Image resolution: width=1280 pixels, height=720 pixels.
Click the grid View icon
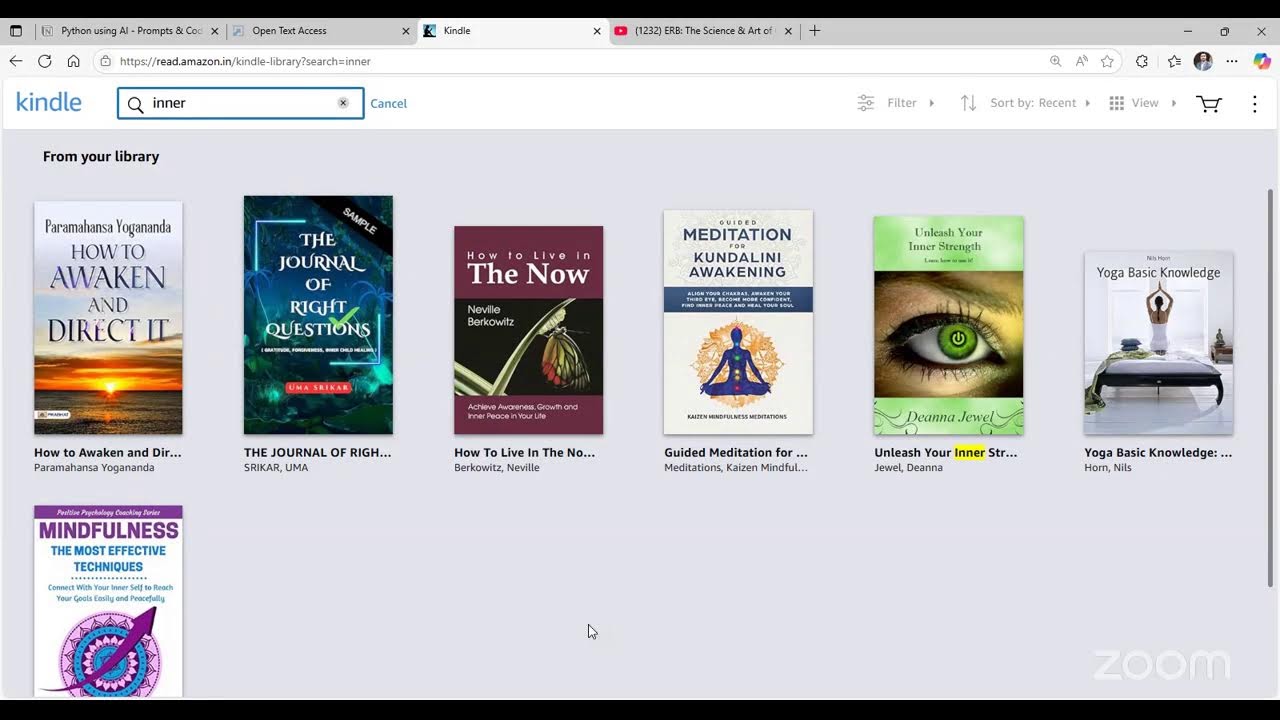pos(1117,103)
